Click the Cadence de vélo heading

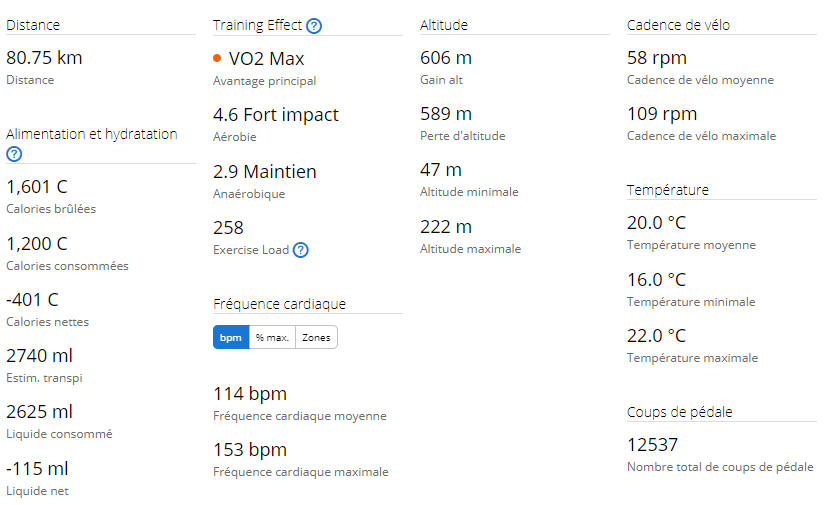678,25
